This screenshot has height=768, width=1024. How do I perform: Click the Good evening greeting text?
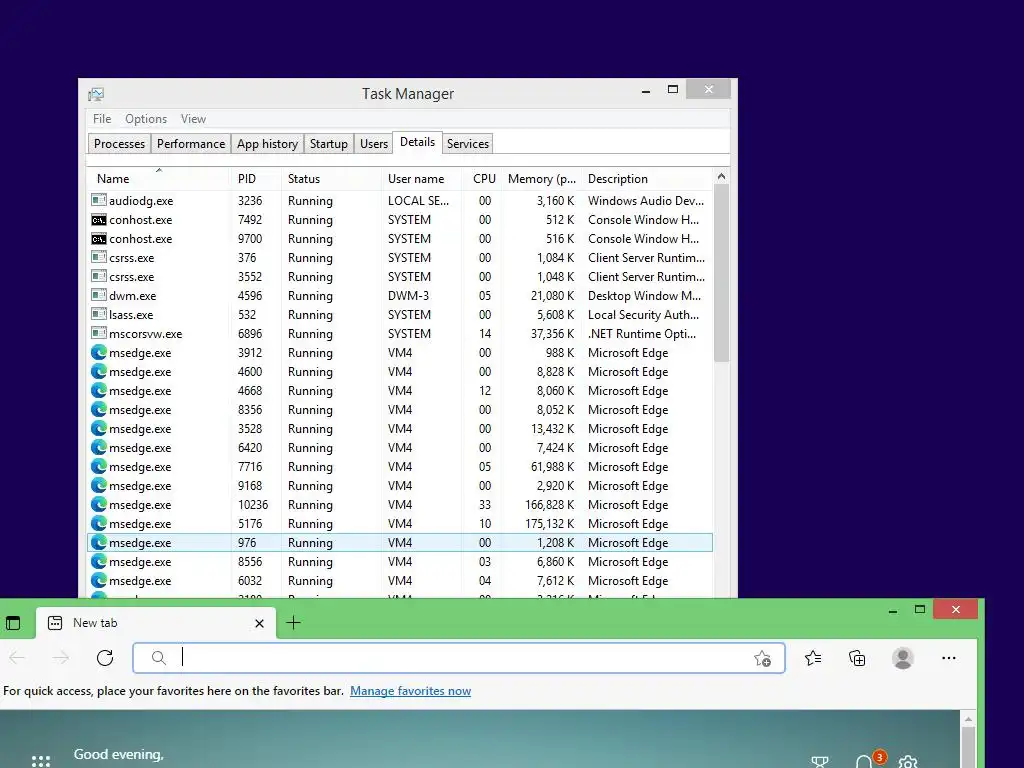[x=118, y=755]
